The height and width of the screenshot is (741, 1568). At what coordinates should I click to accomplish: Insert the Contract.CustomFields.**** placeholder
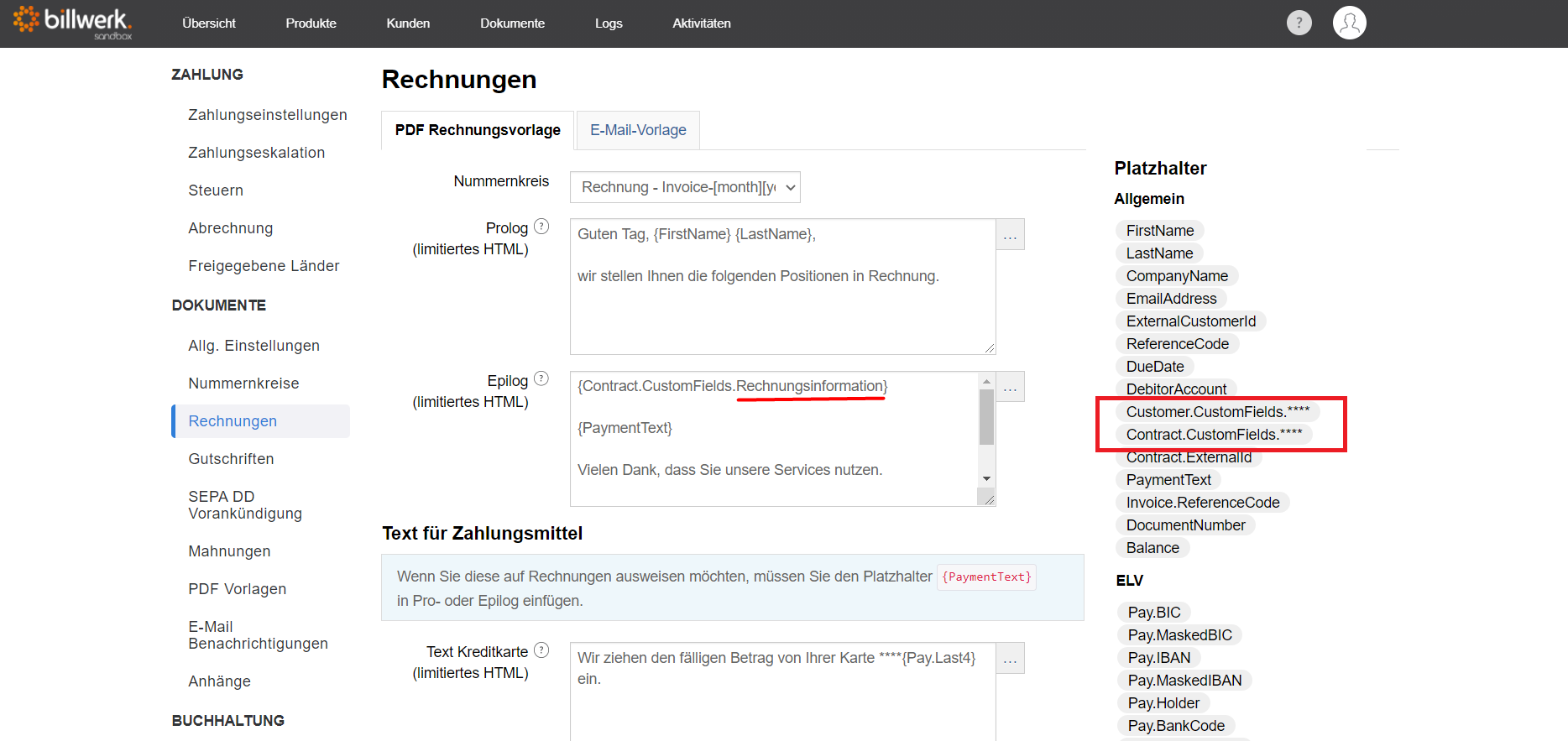click(x=1214, y=435)
